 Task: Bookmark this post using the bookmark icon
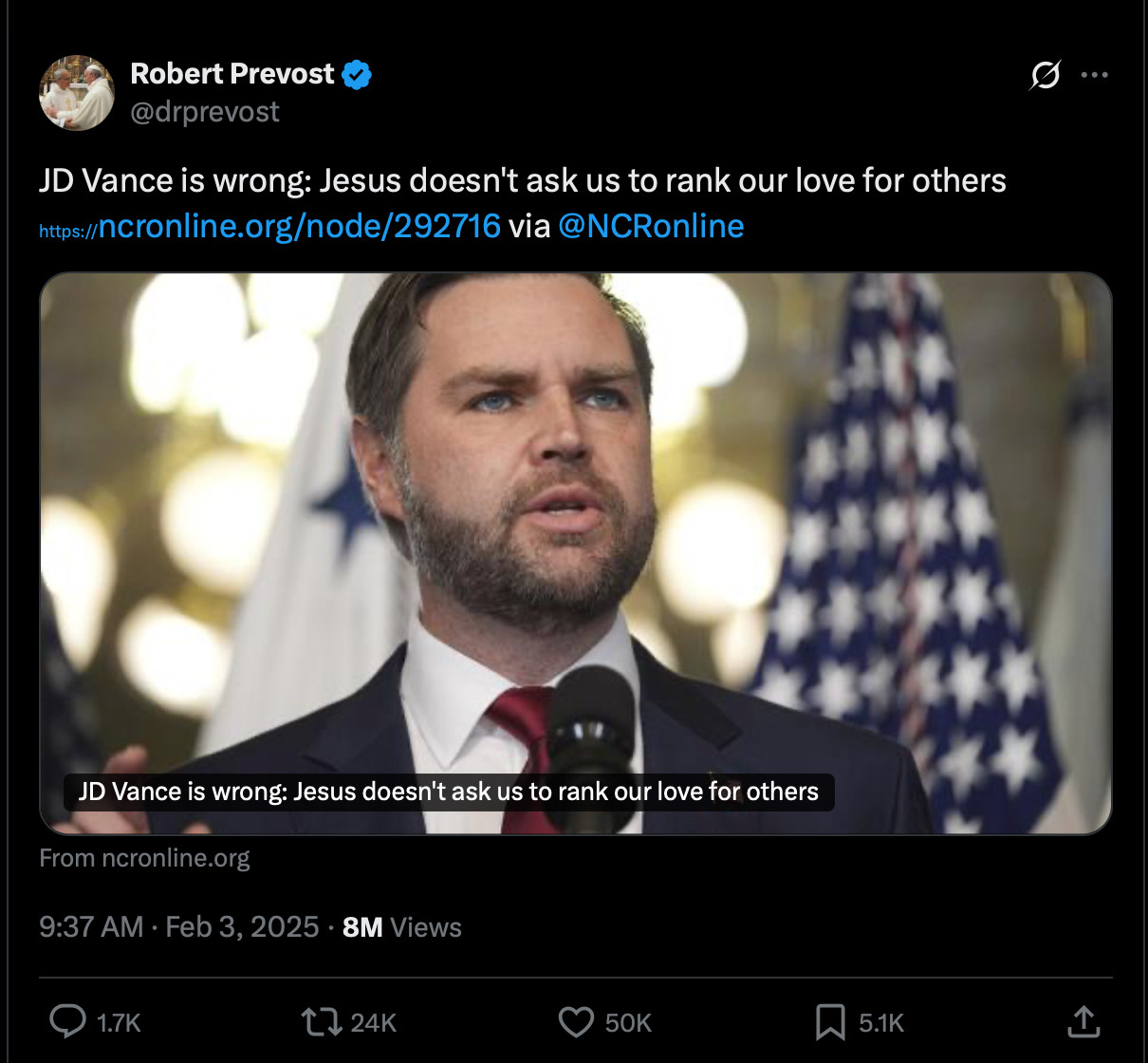[830, 1022]
